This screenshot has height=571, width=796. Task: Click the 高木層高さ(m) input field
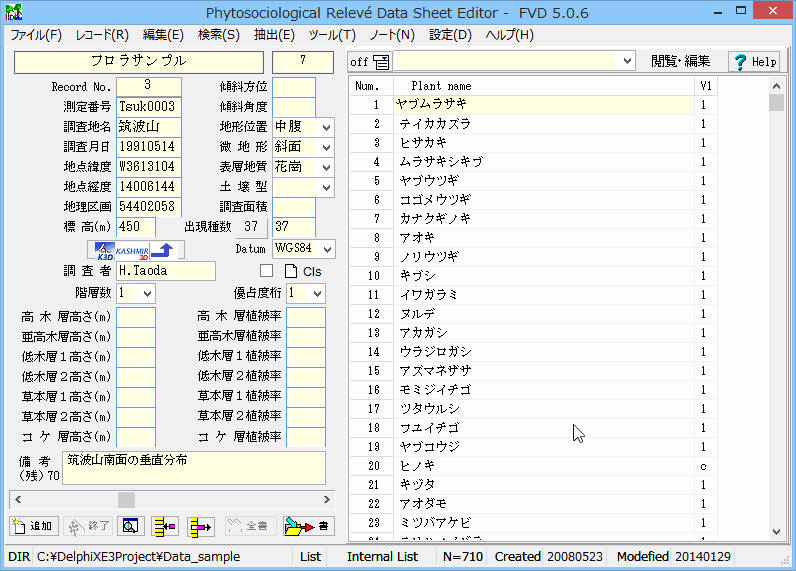(136, 317)
